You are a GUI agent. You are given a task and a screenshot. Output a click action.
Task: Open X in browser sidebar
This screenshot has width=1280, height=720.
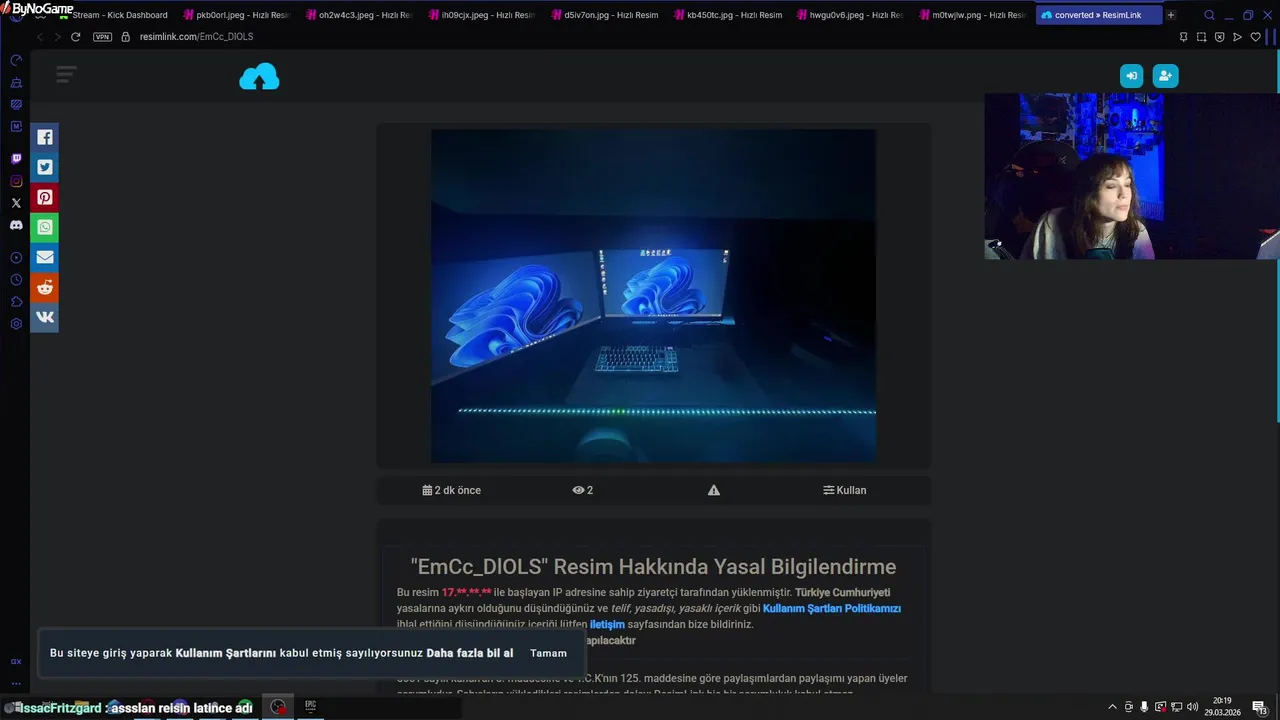point(16,203)
